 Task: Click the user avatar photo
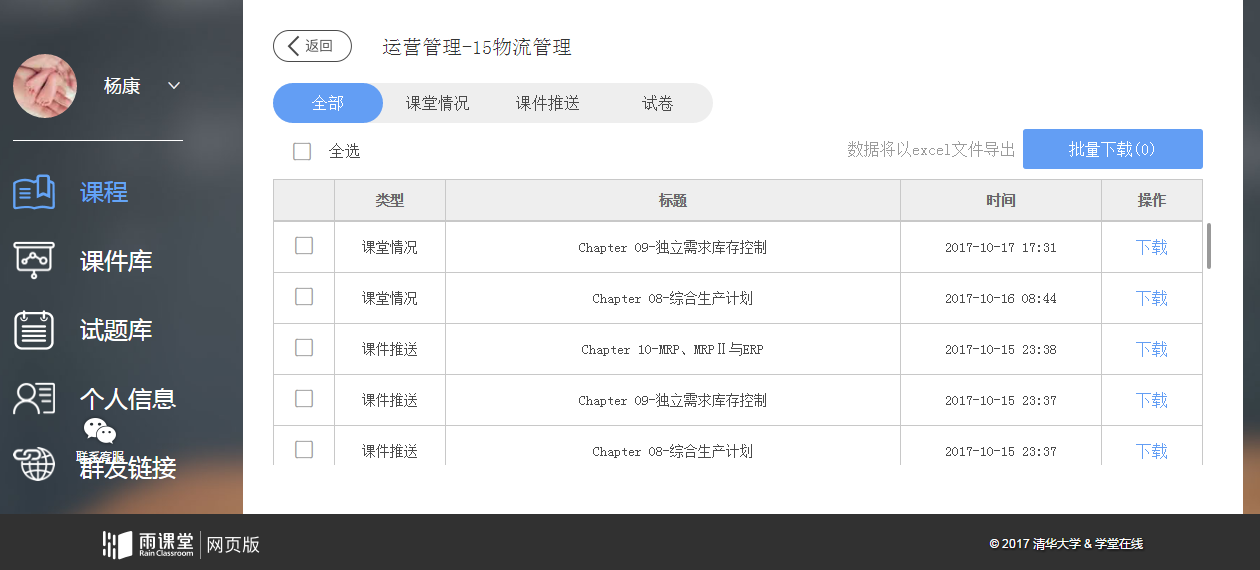tap(45, 86)
